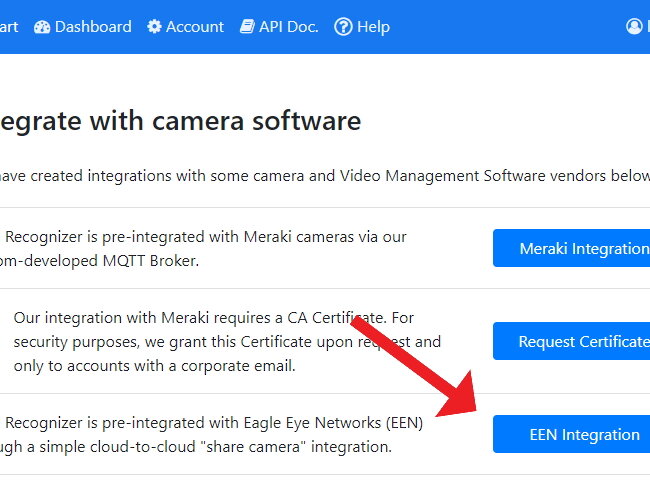The image size is (650, 480).
Task: Go to the Account menu item
Action: 185,27
